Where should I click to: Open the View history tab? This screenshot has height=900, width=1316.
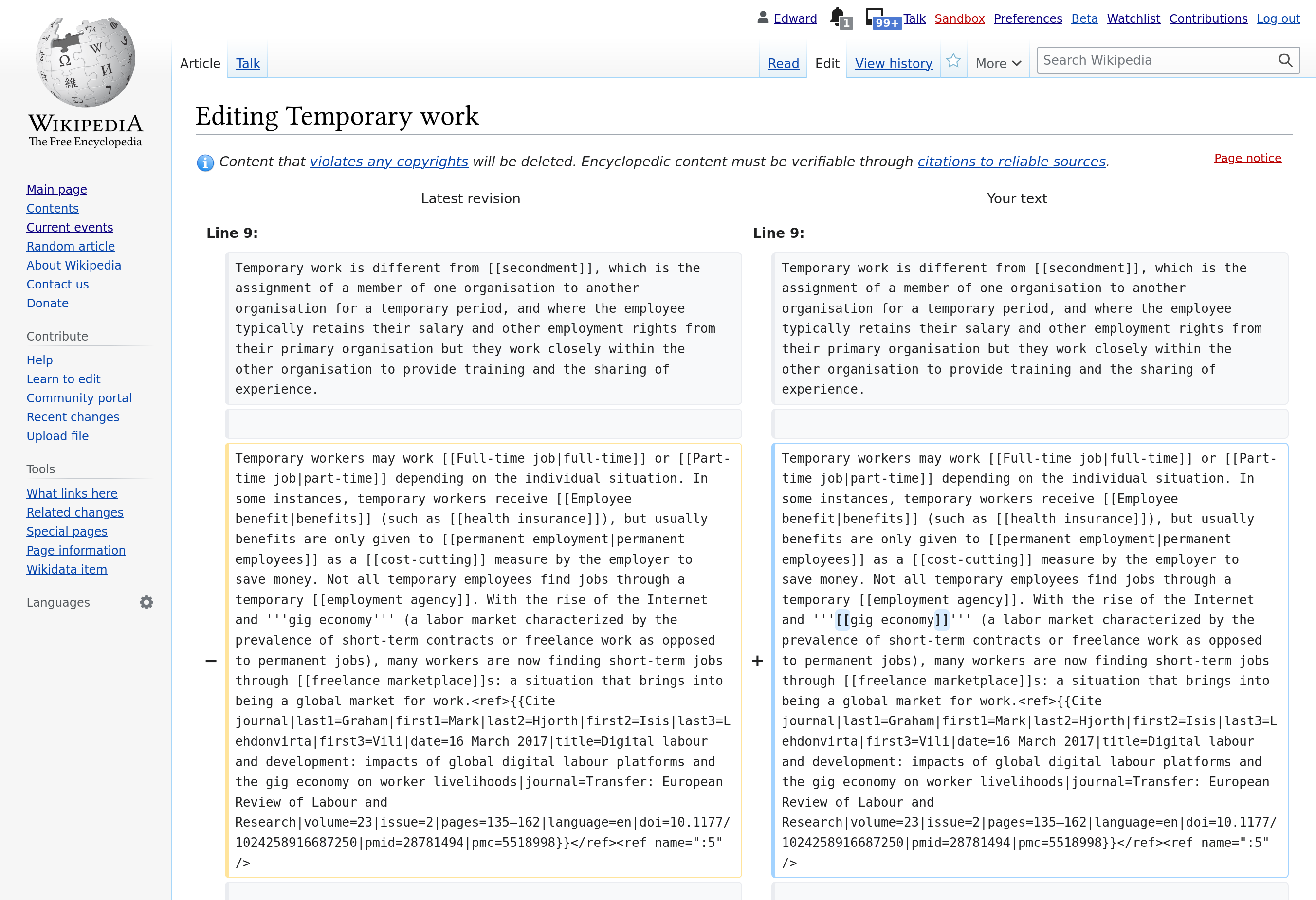click(894, 63)
